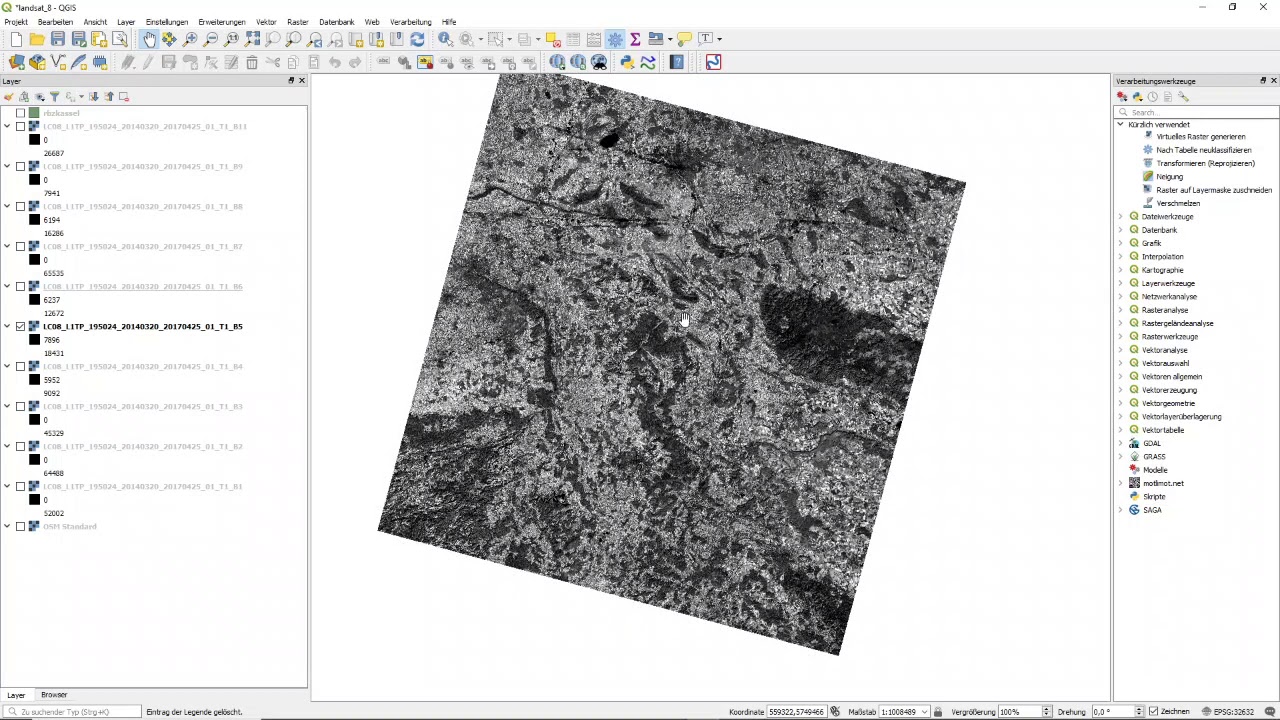Viewport: 1280px width, 720px height.
Task: Click the Koordinate input field
Action: (797, 712)
